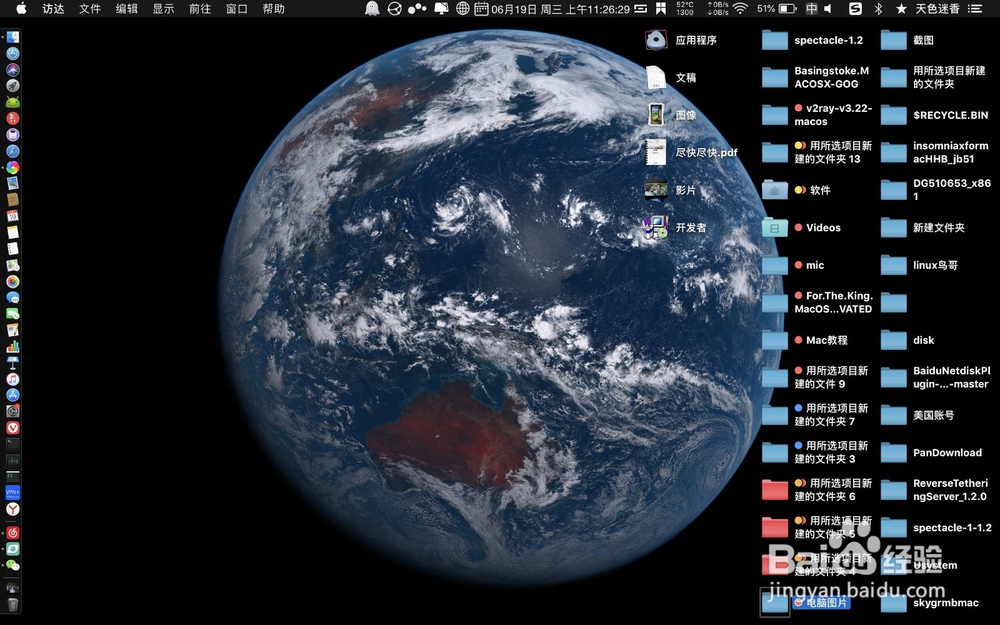Select the 新建文件夹 folder

(x=923, y=228)
